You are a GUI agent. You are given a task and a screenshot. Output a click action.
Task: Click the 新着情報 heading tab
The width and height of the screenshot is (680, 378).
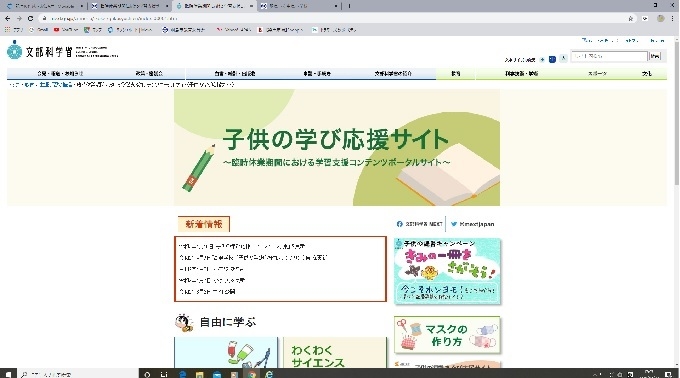[204, 224]
